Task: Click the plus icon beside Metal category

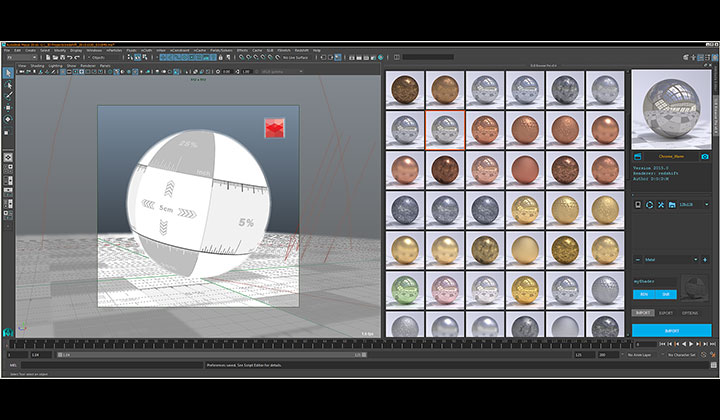Action: pos(705,260)
